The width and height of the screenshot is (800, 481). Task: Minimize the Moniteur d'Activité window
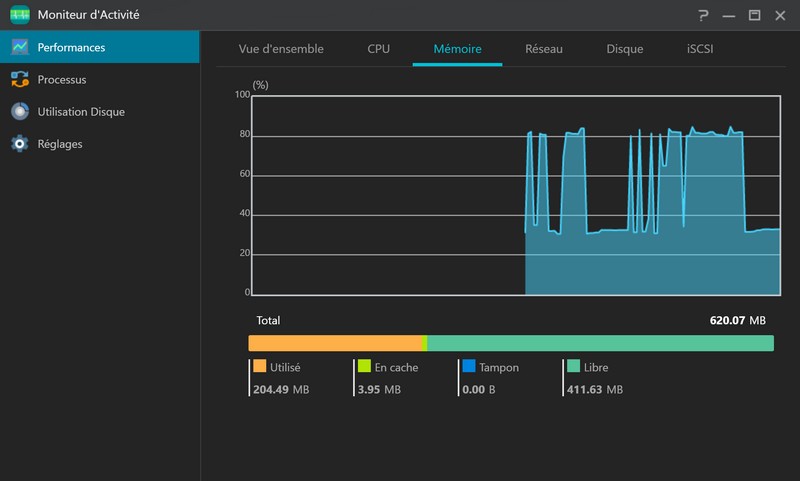pyautogui.click(x=729, y=16)
